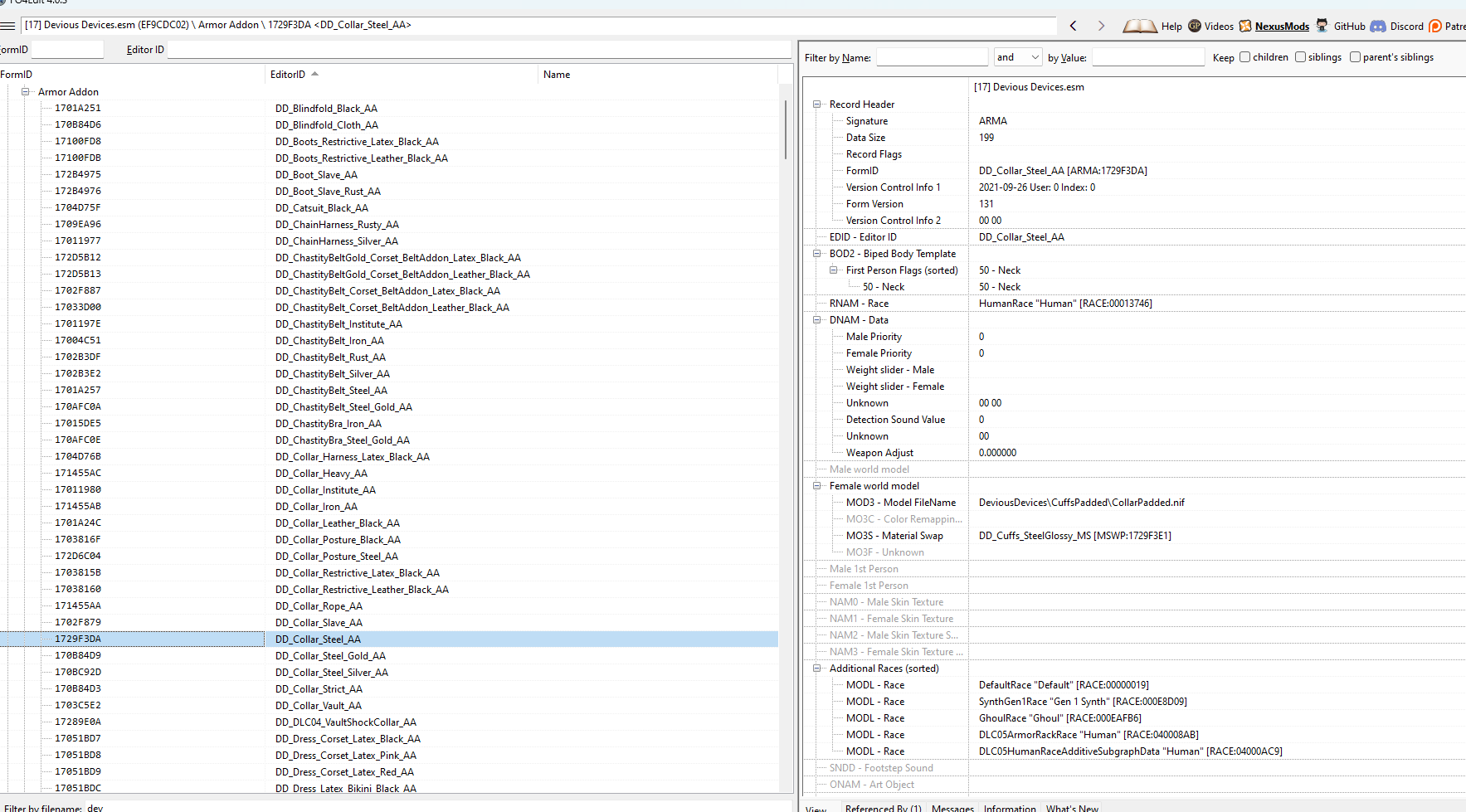Sort by the FormID column header

133,75
